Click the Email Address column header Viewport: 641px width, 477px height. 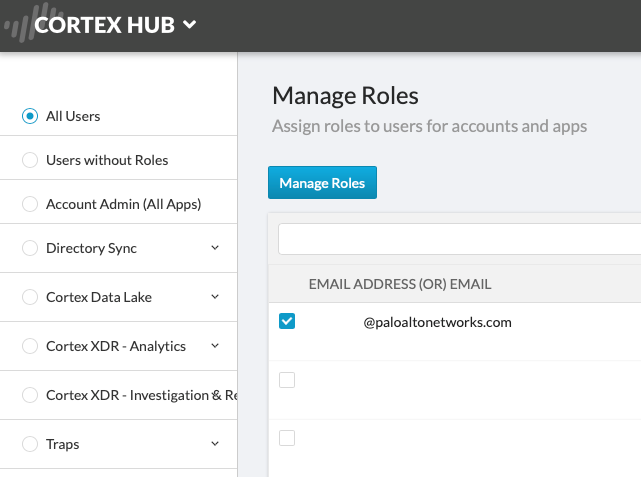point(400,285)
